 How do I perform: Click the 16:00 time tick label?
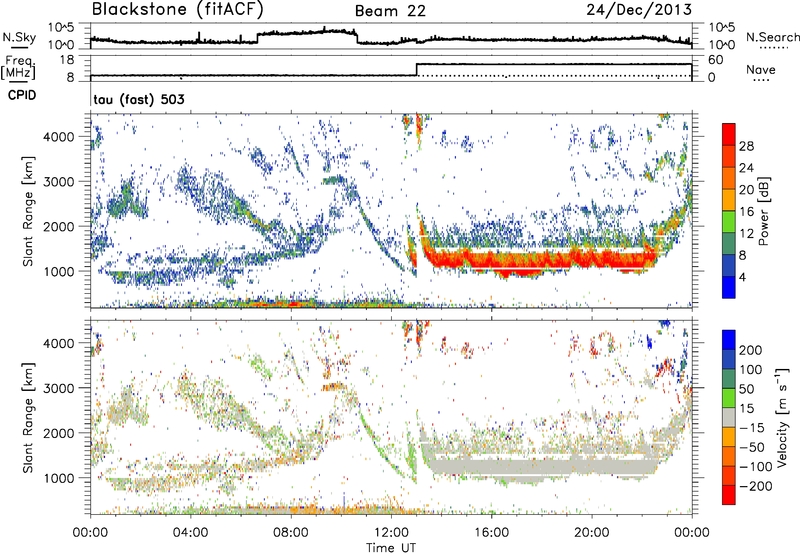coord(491,533)
